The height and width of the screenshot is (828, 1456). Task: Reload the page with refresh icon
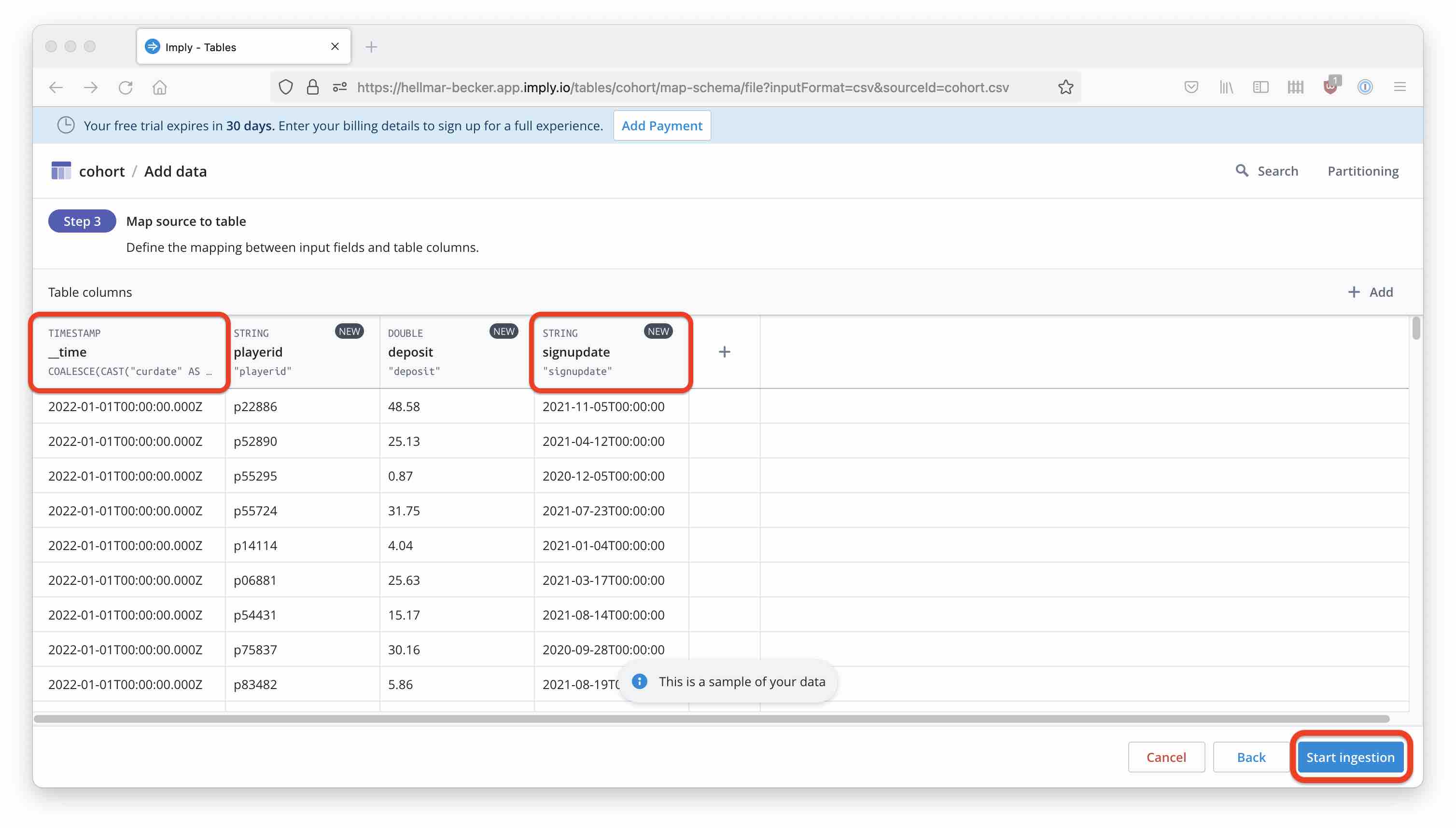[125, 87]
